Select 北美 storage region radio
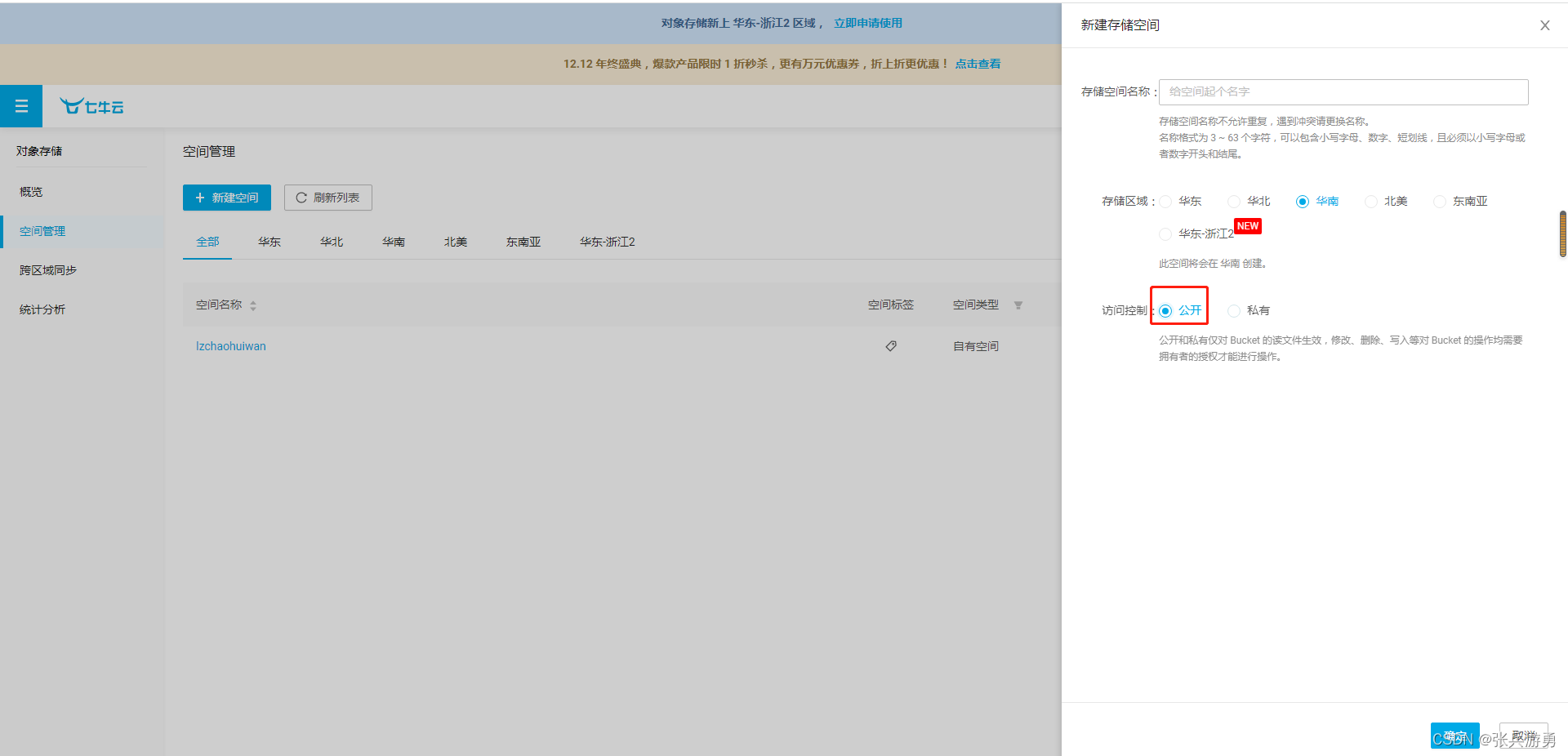This screenshot has height=756, width=1568. (x=1371, y=202)
